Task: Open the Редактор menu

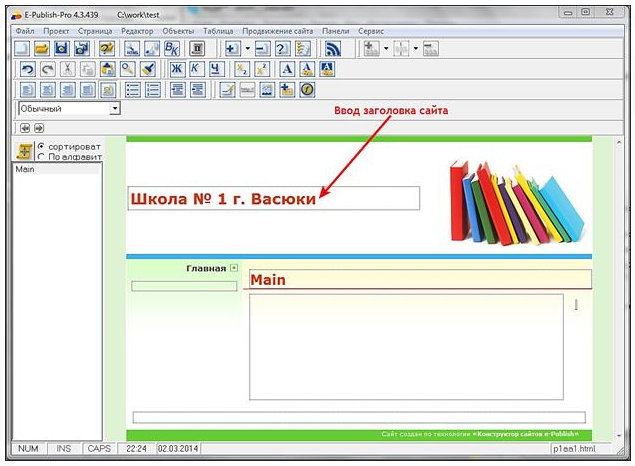Action: [x=137, y=31]
